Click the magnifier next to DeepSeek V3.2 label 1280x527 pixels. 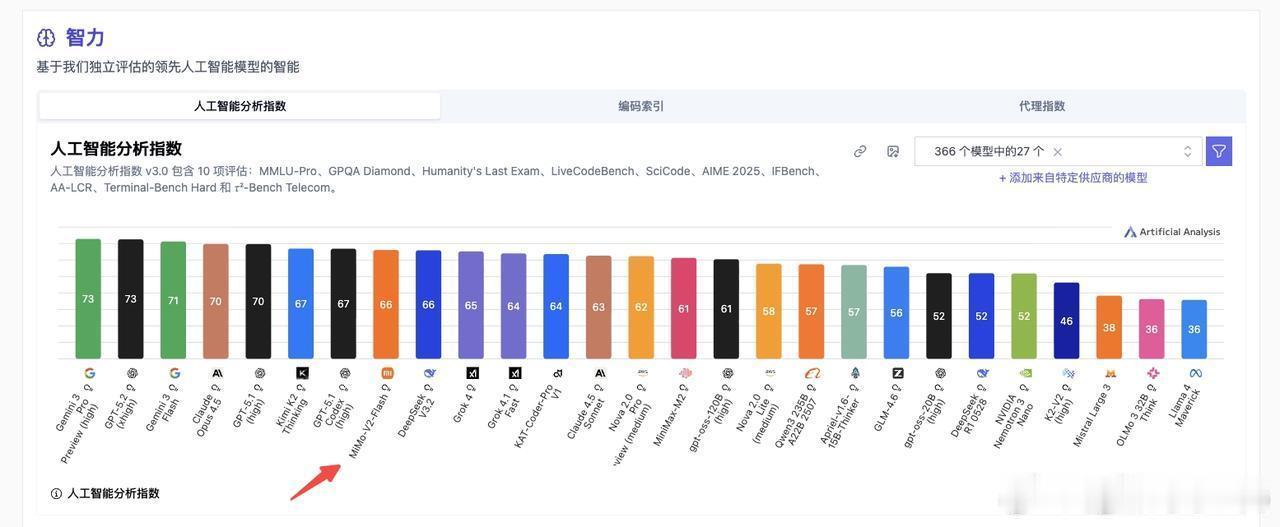pyautogui.click(x=429, y=388)
